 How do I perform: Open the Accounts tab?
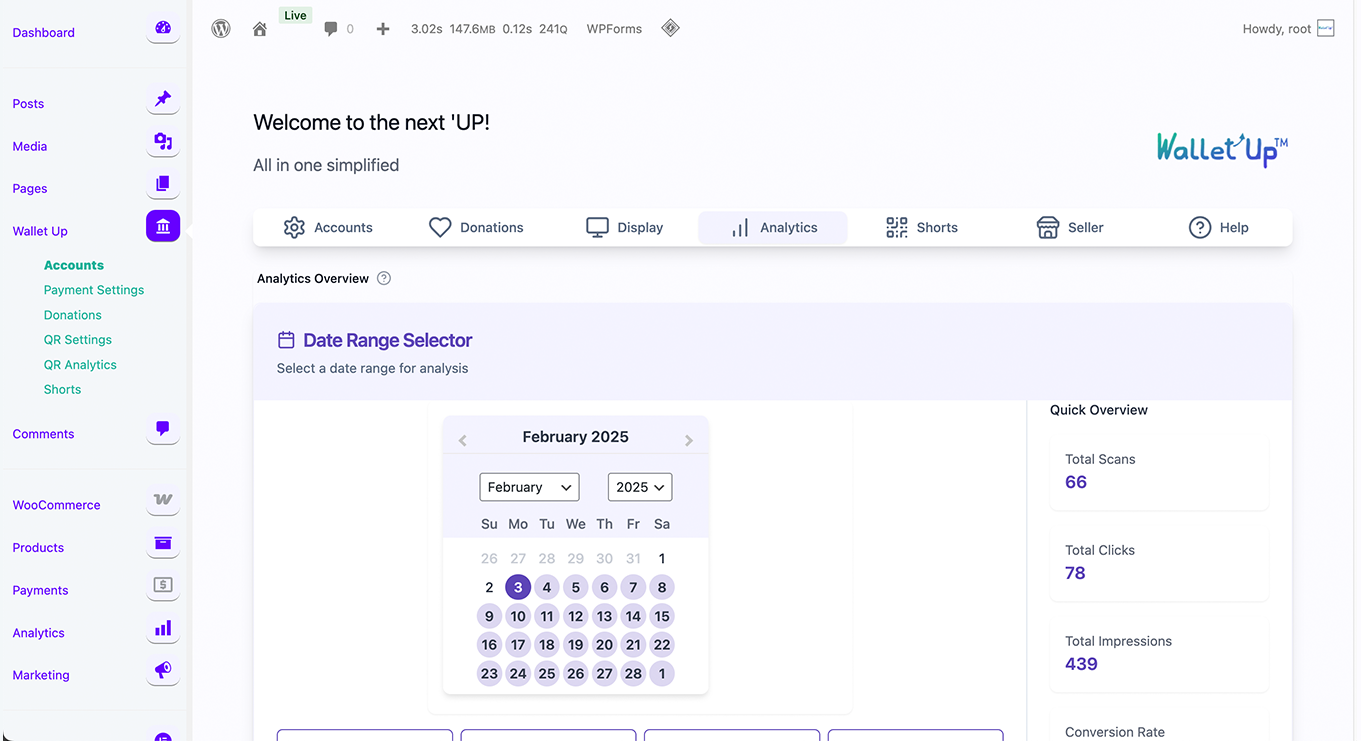point(328,227)
